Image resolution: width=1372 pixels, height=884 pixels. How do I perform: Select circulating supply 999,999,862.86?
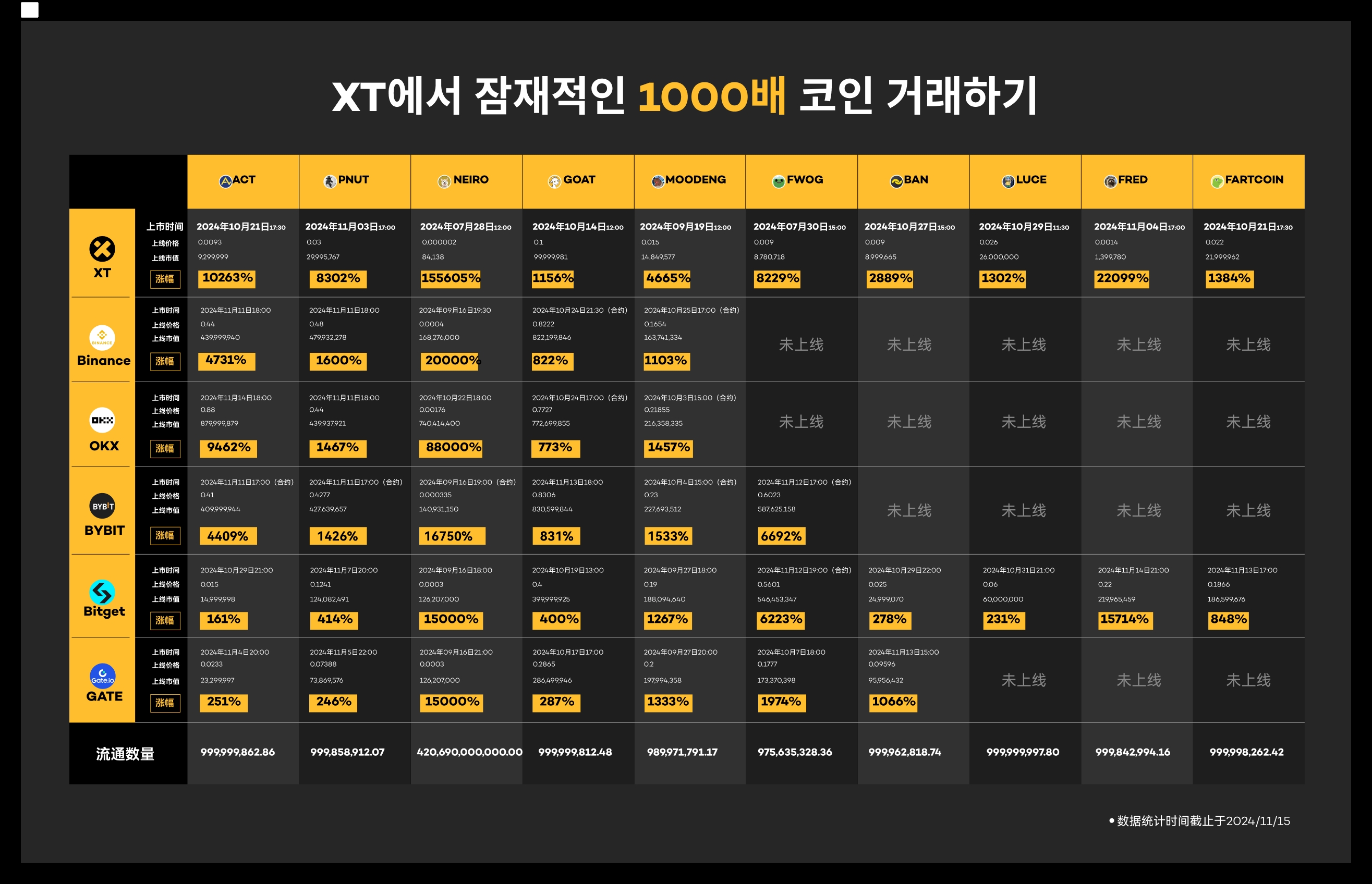click(x=238, y=753)
